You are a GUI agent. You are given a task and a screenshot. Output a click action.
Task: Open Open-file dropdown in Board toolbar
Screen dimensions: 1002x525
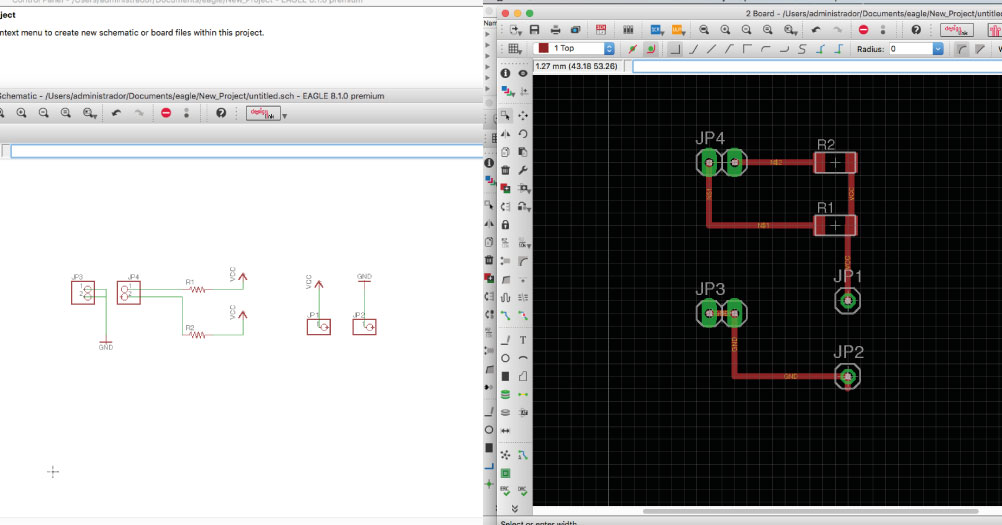click(515, 30)
